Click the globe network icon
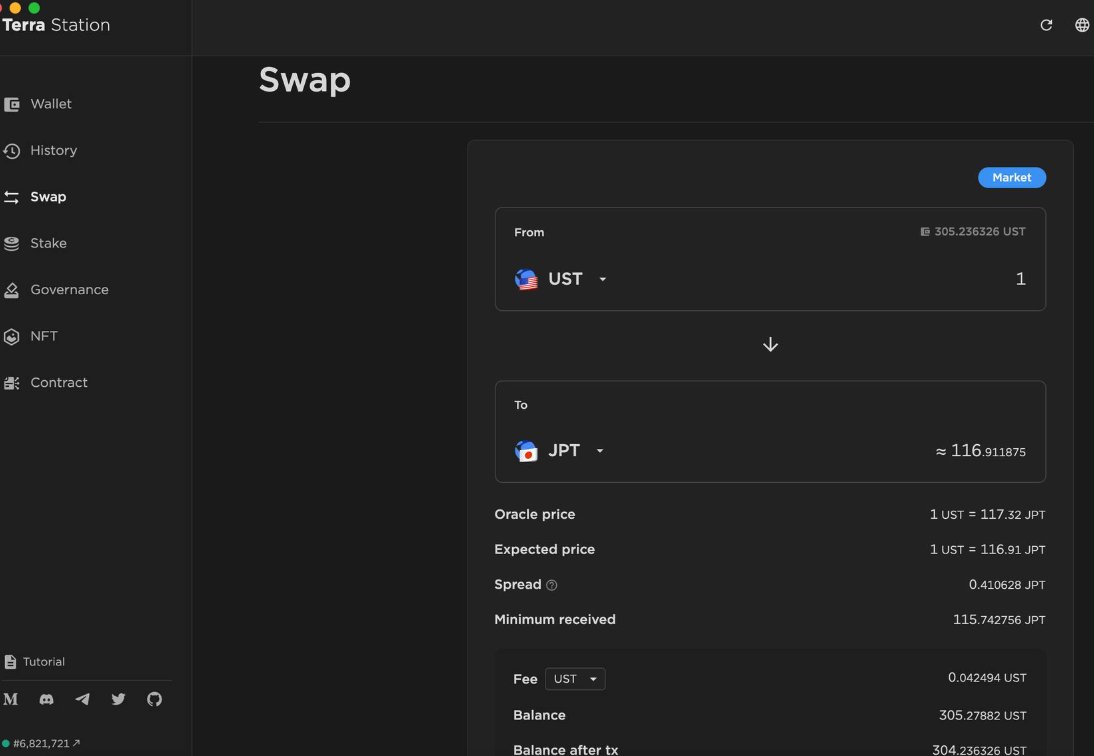 click(x=1081, y=25)
